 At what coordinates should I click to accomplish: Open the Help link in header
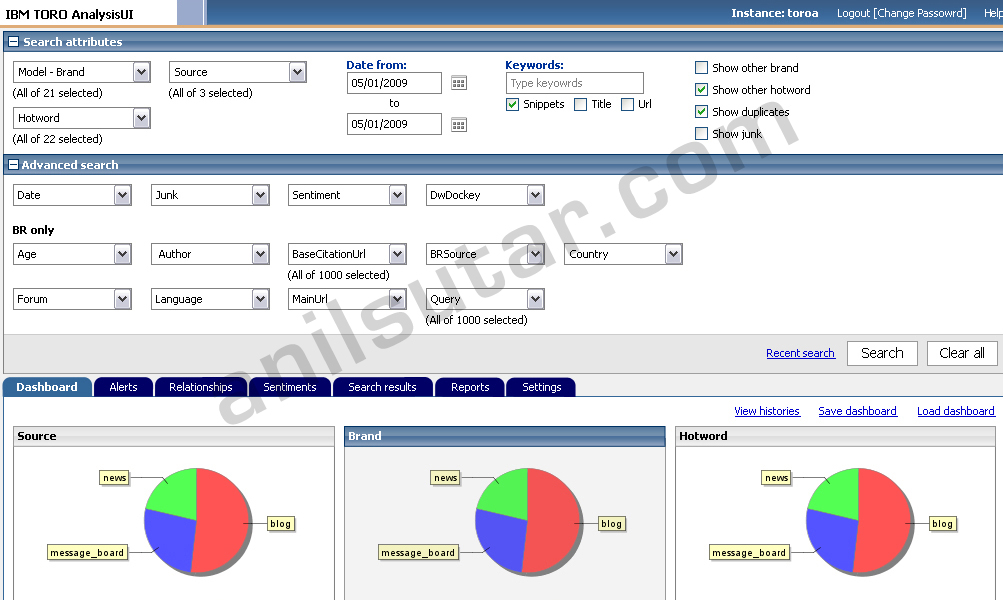click(993, 13)
